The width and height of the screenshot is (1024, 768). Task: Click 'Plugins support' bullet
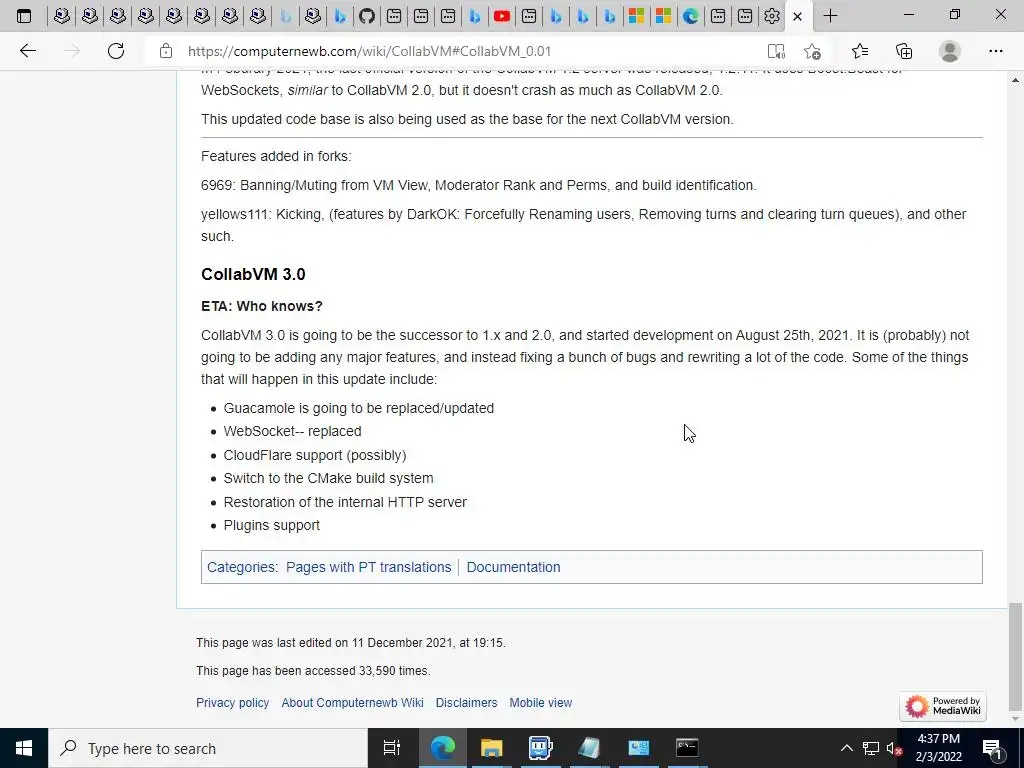(272, 525)
